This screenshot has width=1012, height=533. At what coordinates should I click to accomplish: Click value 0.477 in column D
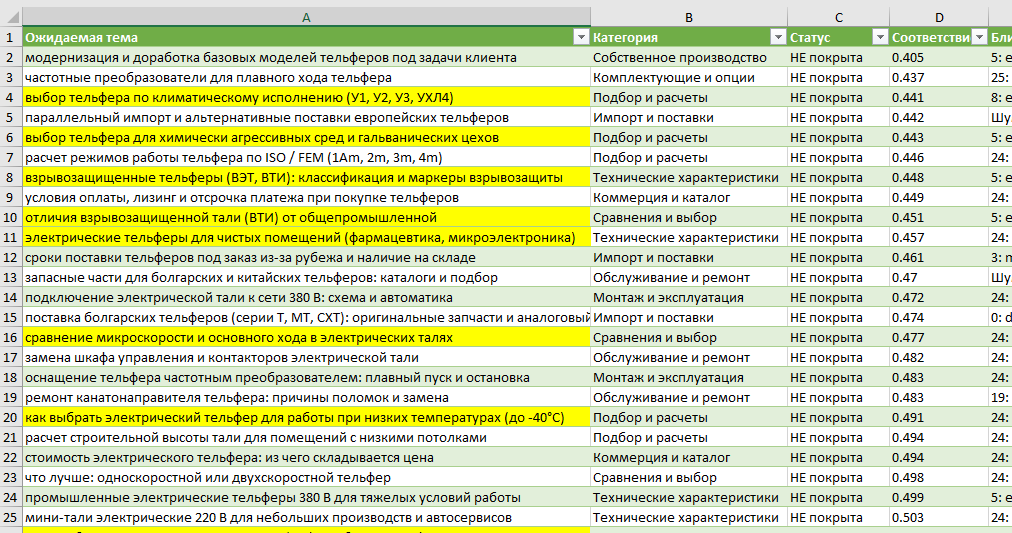[938, 337]
